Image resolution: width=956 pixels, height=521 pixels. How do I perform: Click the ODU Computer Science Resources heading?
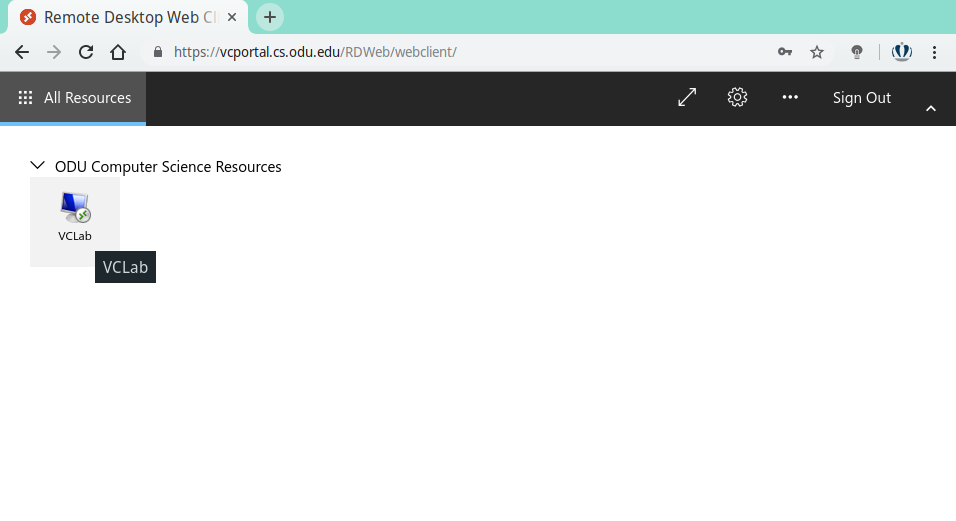(168, 166)
